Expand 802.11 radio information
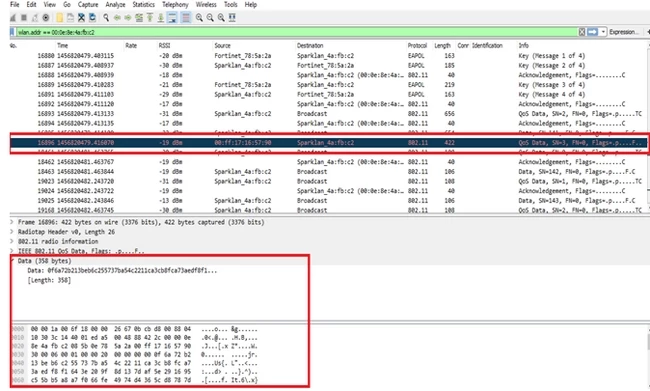 click(x=12, y=241)
